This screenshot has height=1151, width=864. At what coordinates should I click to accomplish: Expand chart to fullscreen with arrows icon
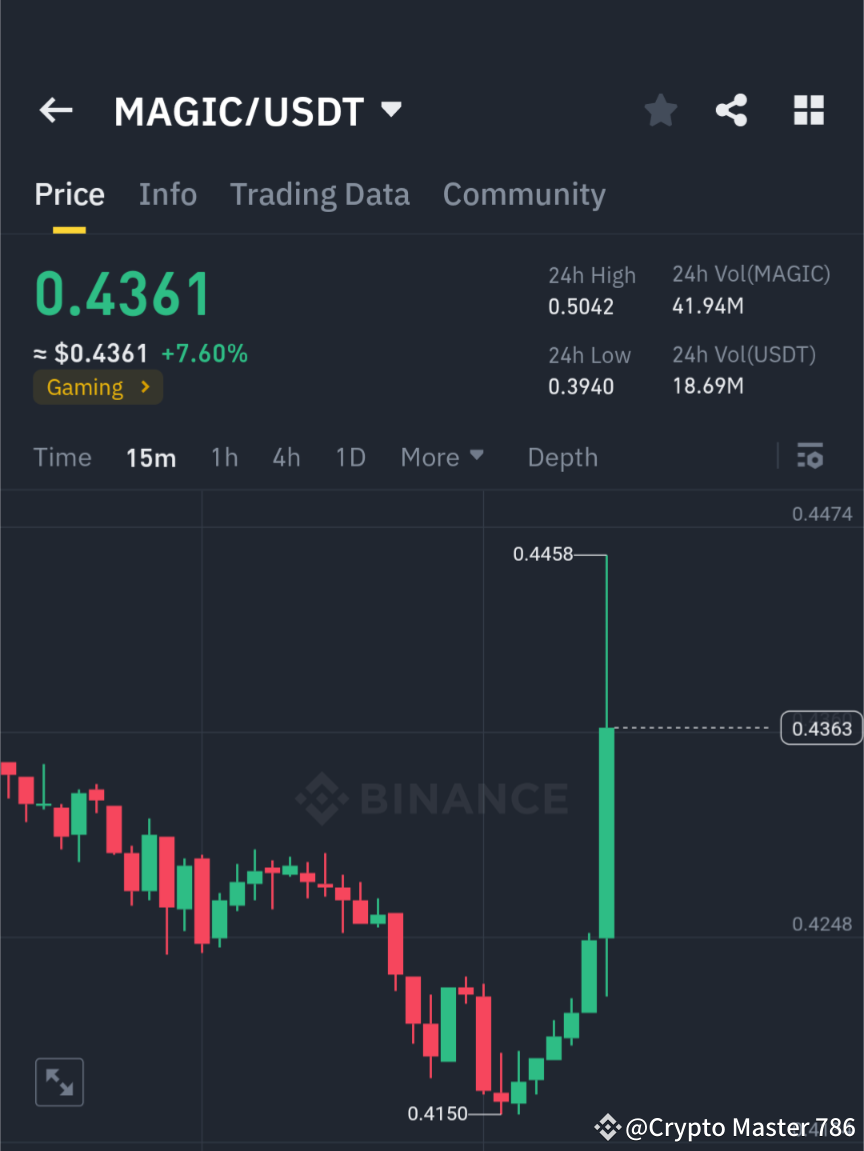59,1081
